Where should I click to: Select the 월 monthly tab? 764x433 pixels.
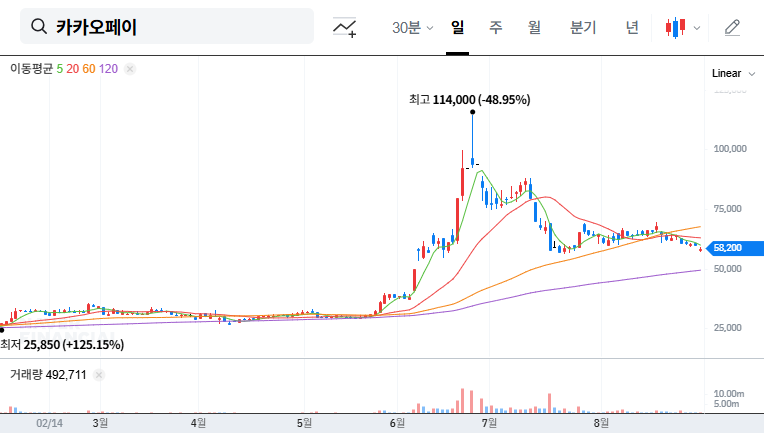(534, 27)
